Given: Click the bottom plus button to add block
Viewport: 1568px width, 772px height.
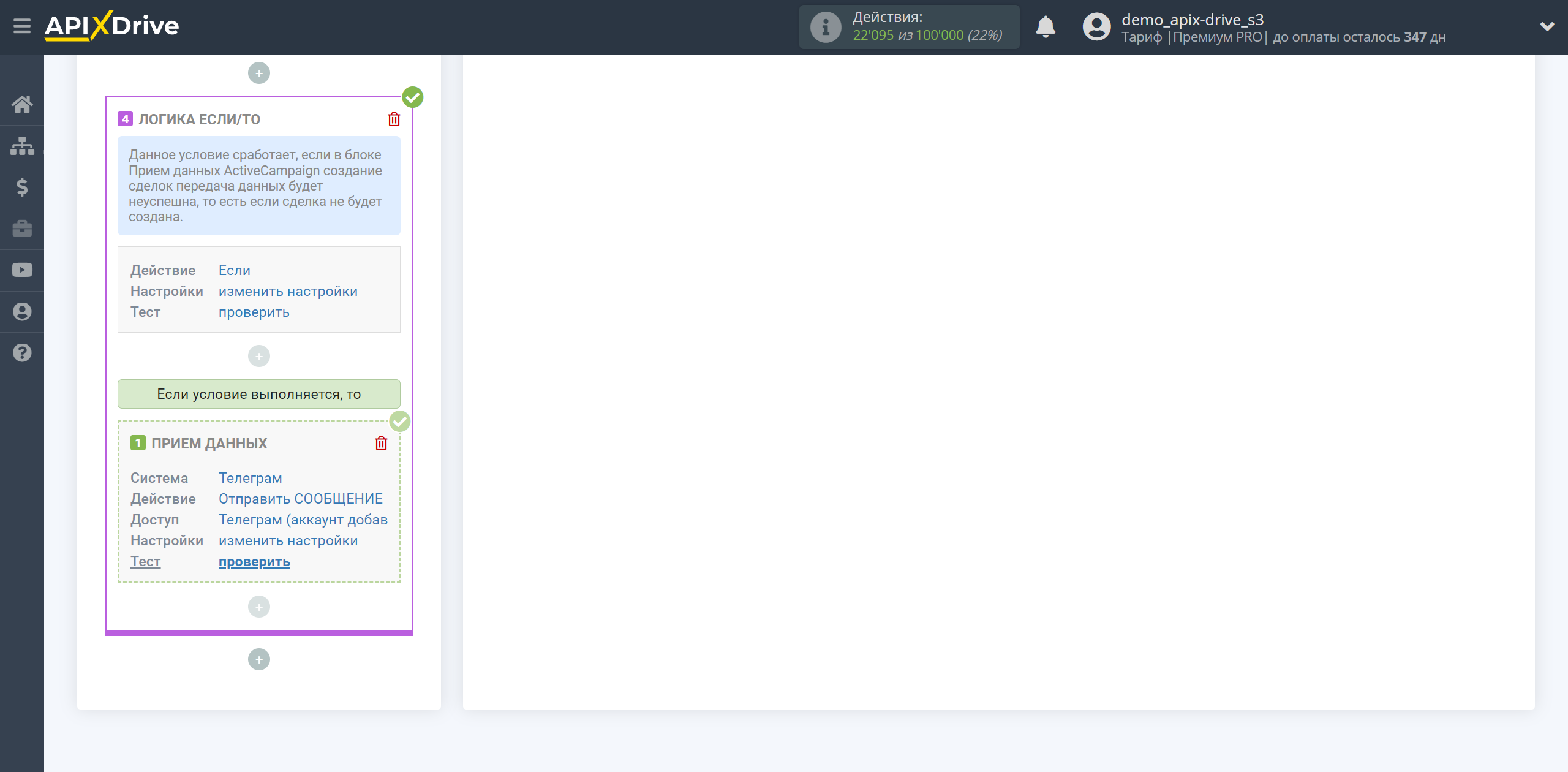Looking at the screenshot, I should click(259, 659).
